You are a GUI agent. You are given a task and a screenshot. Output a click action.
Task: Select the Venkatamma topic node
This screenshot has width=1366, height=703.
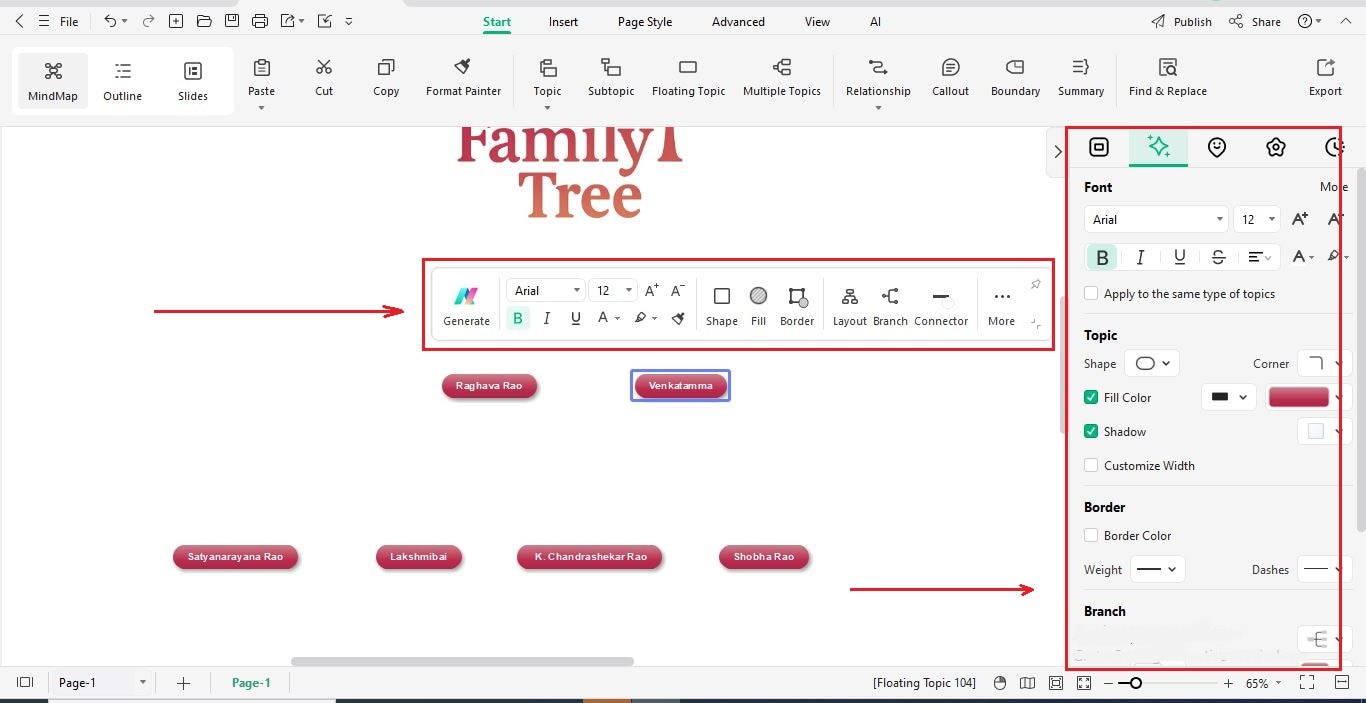(680, 385)
